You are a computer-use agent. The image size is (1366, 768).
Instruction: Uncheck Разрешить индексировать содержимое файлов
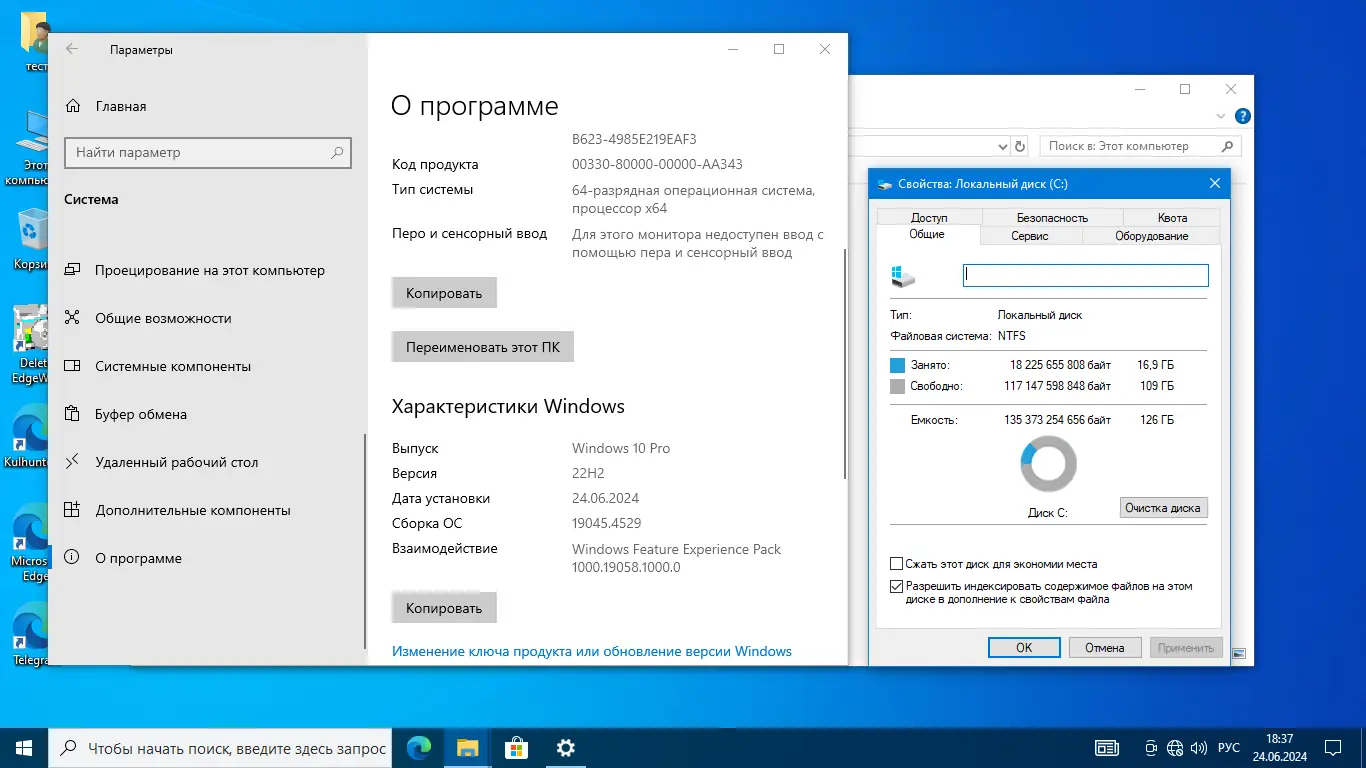[x=897, y=587]
